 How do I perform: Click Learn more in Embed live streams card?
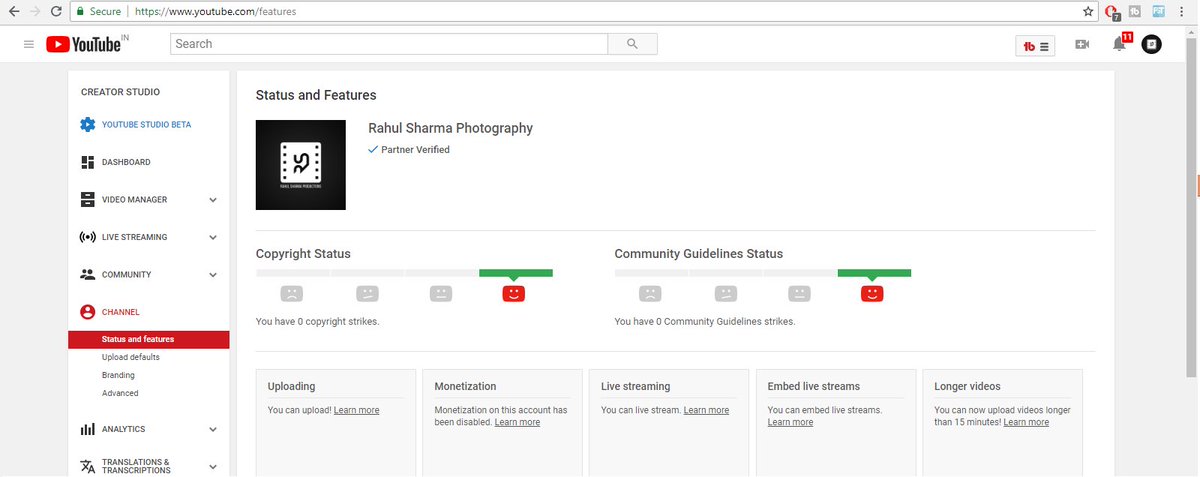click(790, 422)
